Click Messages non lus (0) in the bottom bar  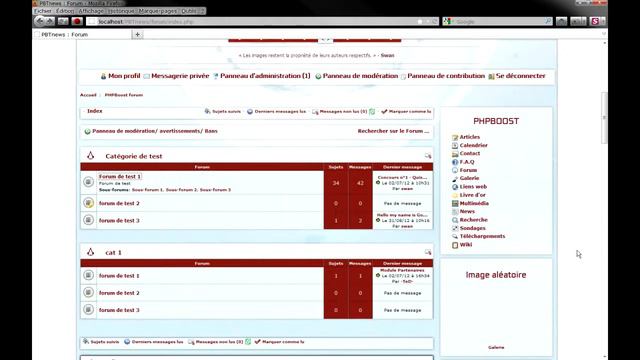[x=219, y=342]
